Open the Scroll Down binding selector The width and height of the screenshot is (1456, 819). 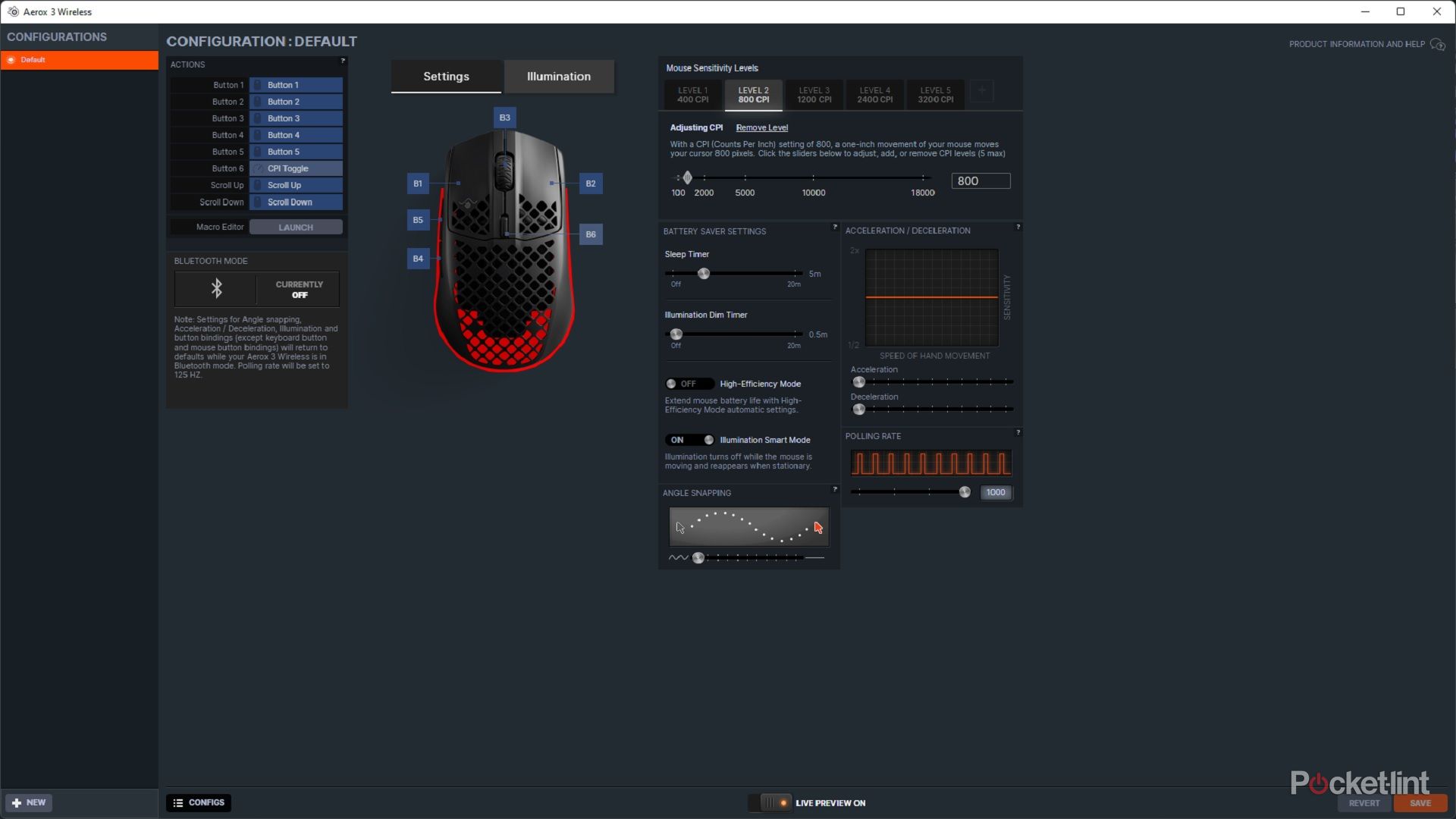296,202
